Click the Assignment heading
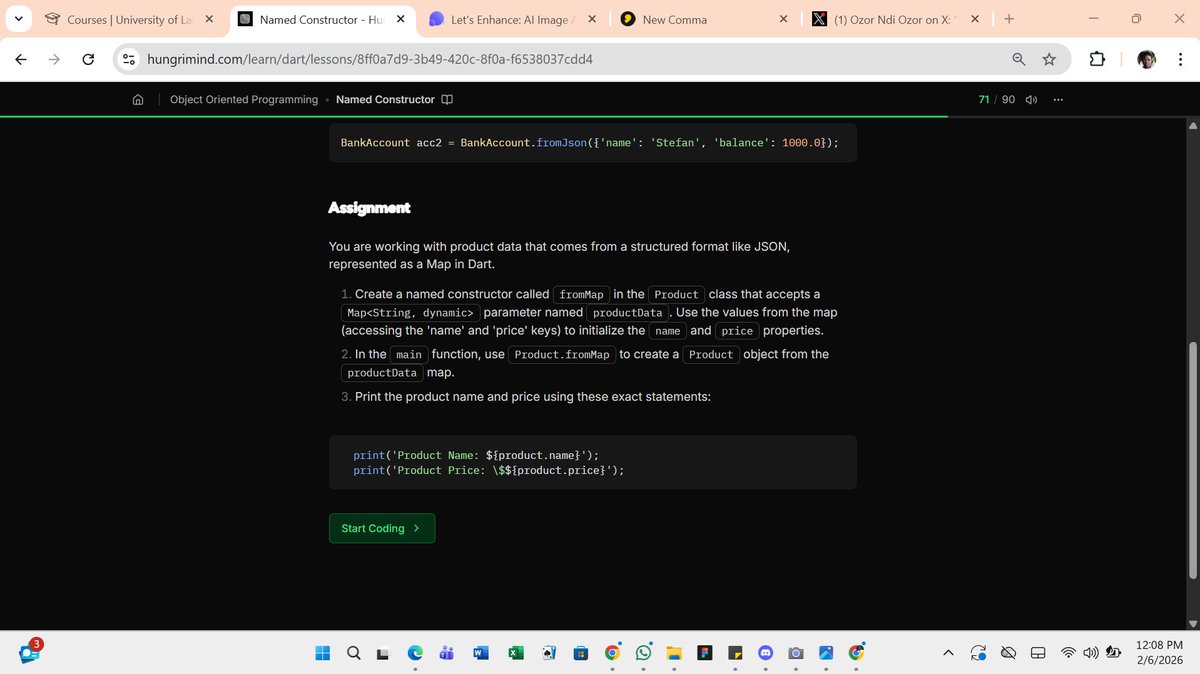Image resolution: width=1200 pixels, height=674 pixels. 369,208
